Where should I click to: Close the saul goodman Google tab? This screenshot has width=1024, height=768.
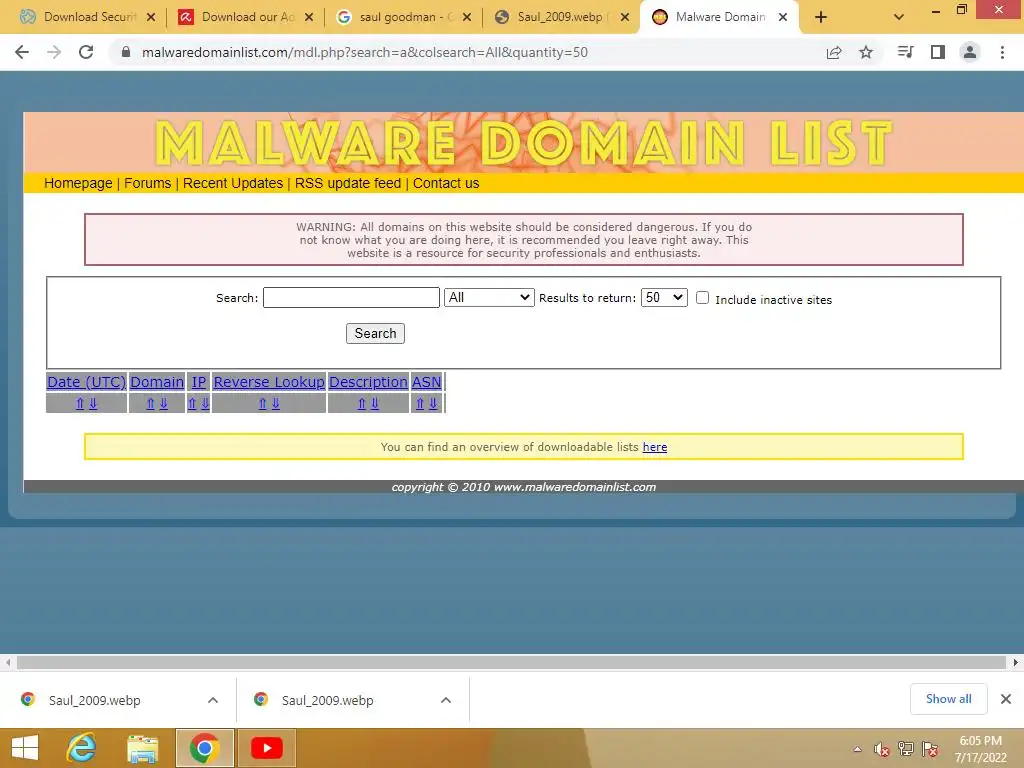point(466,18)
